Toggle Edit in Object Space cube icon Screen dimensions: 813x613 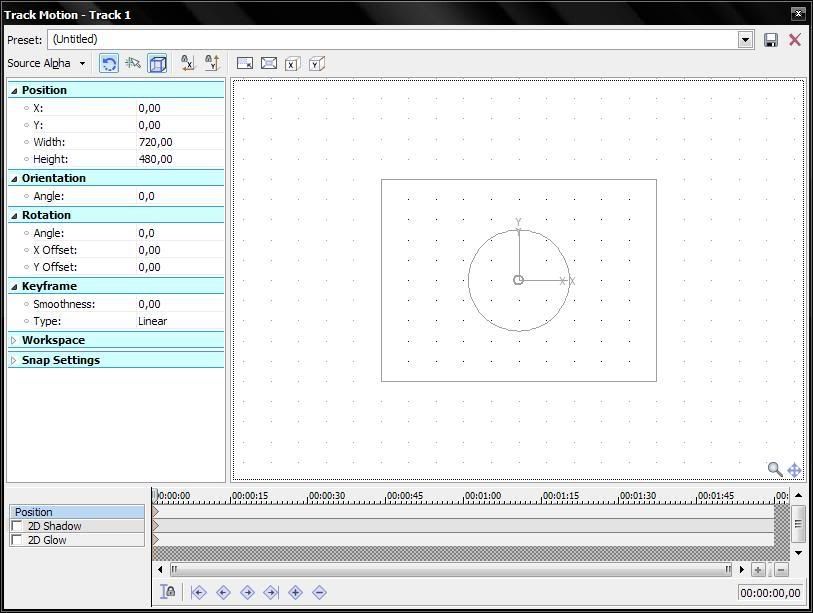pyautogui.click(x=157, y=64)
